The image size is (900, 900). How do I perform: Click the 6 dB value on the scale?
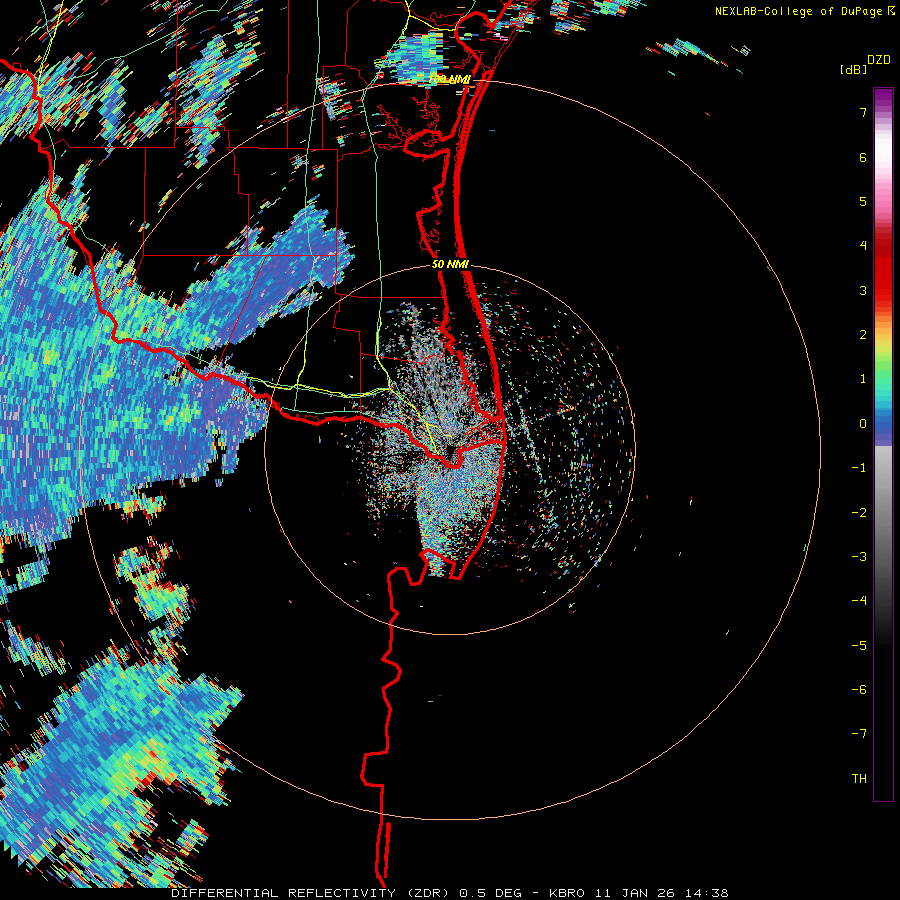(863, 157)
